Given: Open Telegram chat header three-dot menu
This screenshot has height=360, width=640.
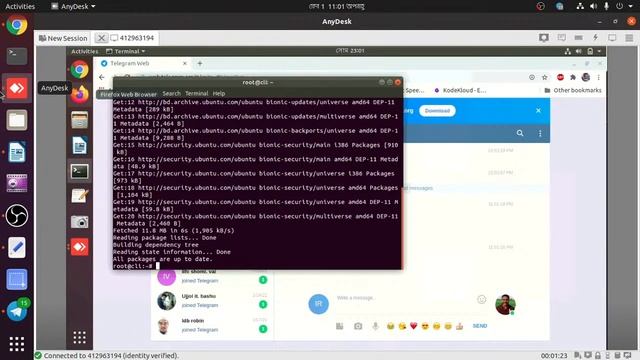Looking at the screenshot, I should pyautogui.click(x=540, y=133).
